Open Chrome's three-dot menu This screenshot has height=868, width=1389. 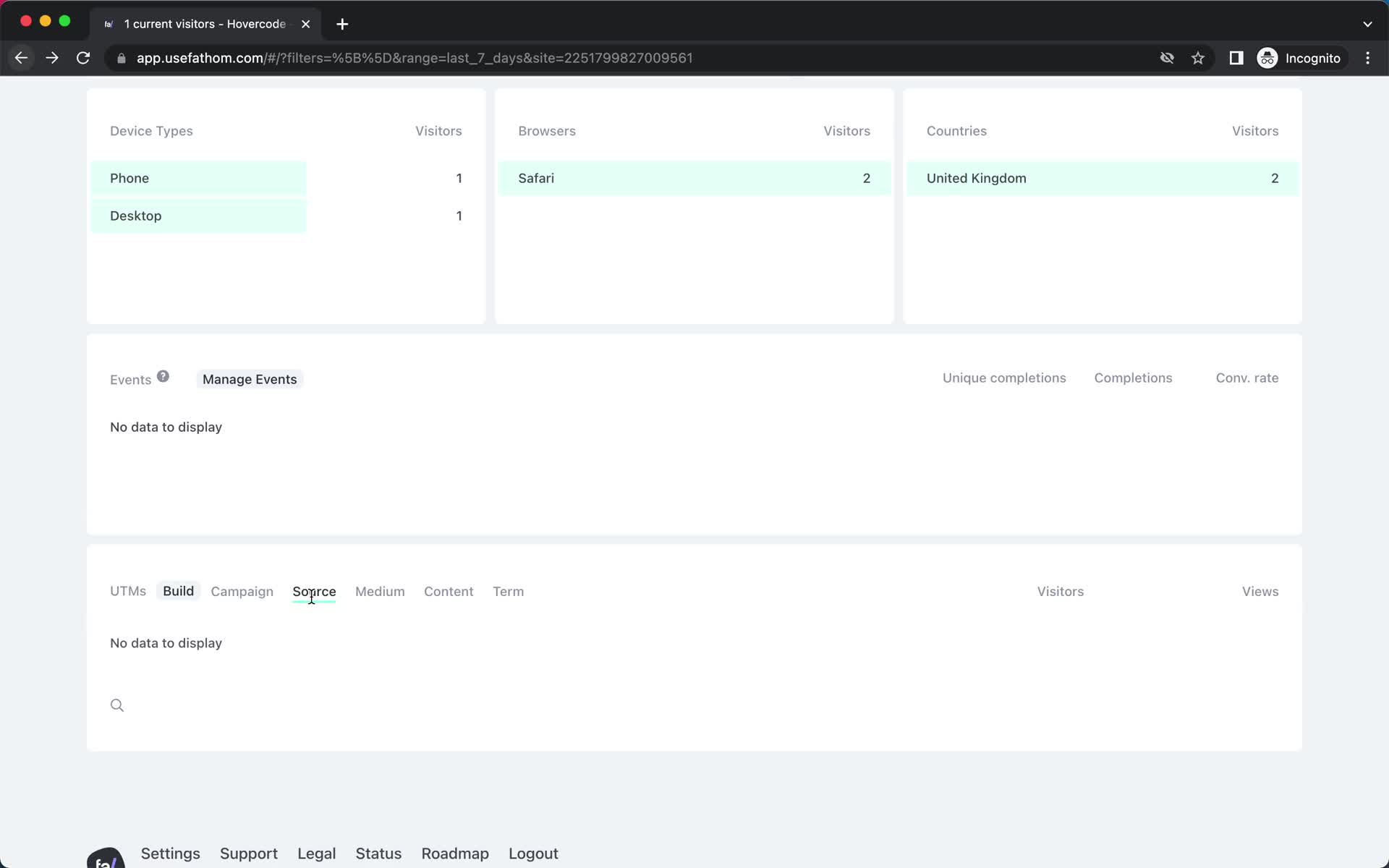click(x=1367, y=58)
